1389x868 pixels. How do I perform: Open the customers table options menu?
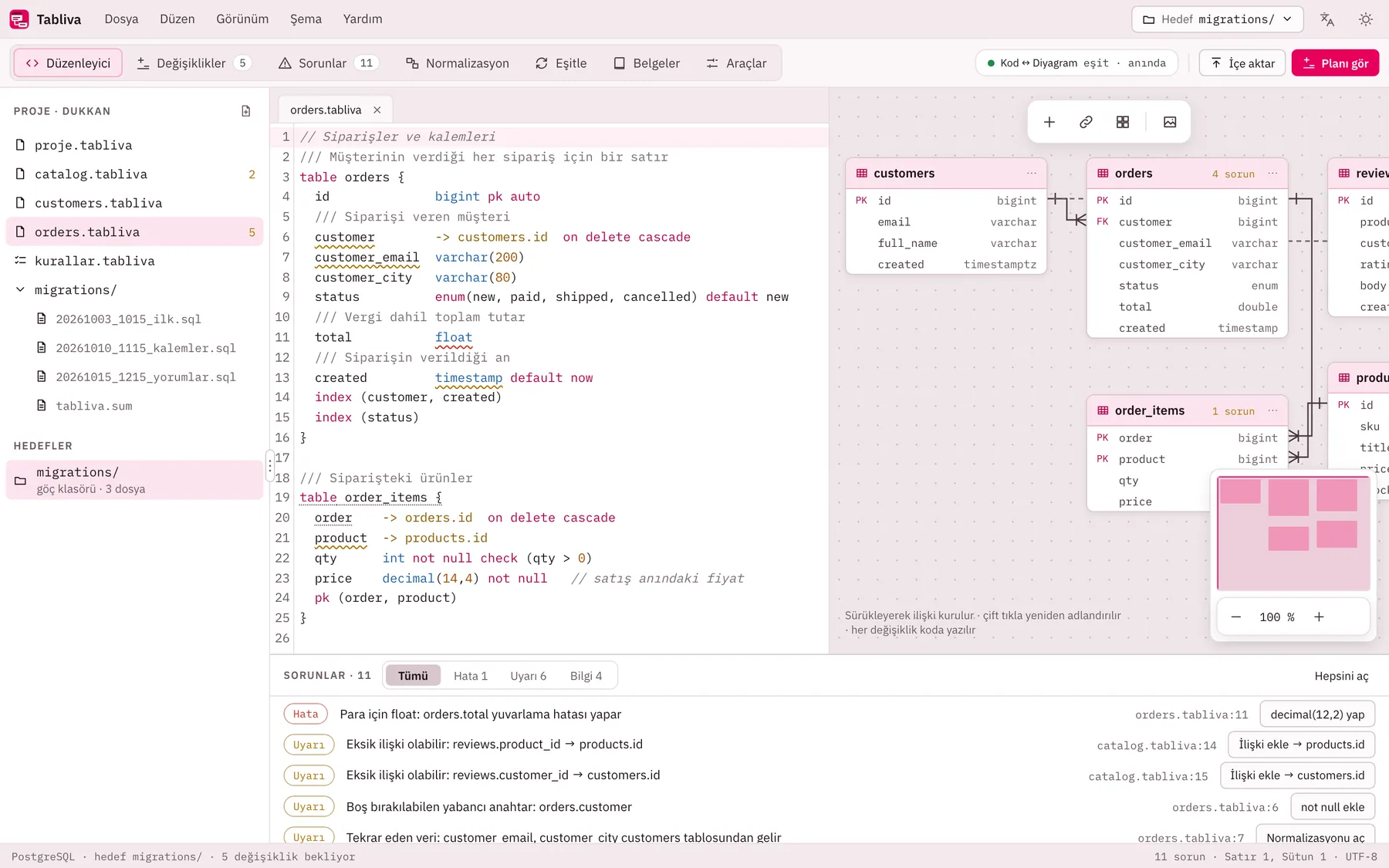(x=1031, y=174)
